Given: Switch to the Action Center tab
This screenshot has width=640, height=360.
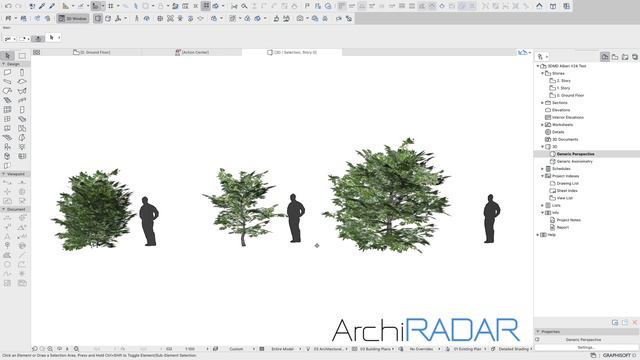Looking at the screenshot, I should click(x=192, y=52).
